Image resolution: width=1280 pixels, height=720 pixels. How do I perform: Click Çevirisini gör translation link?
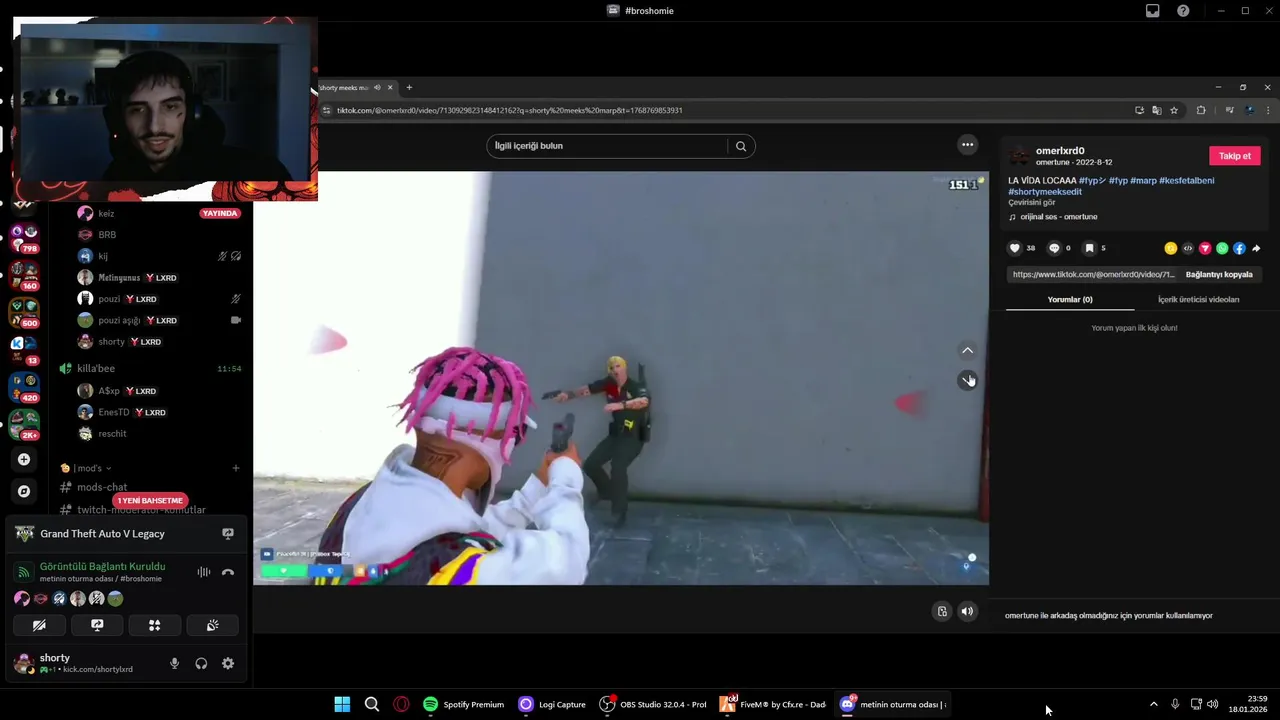pos(1031,202)
